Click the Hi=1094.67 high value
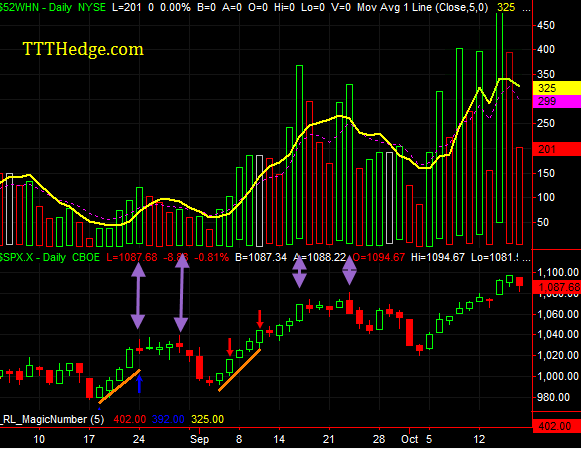Viewport: 581px width, 449px height. point(438,257)
